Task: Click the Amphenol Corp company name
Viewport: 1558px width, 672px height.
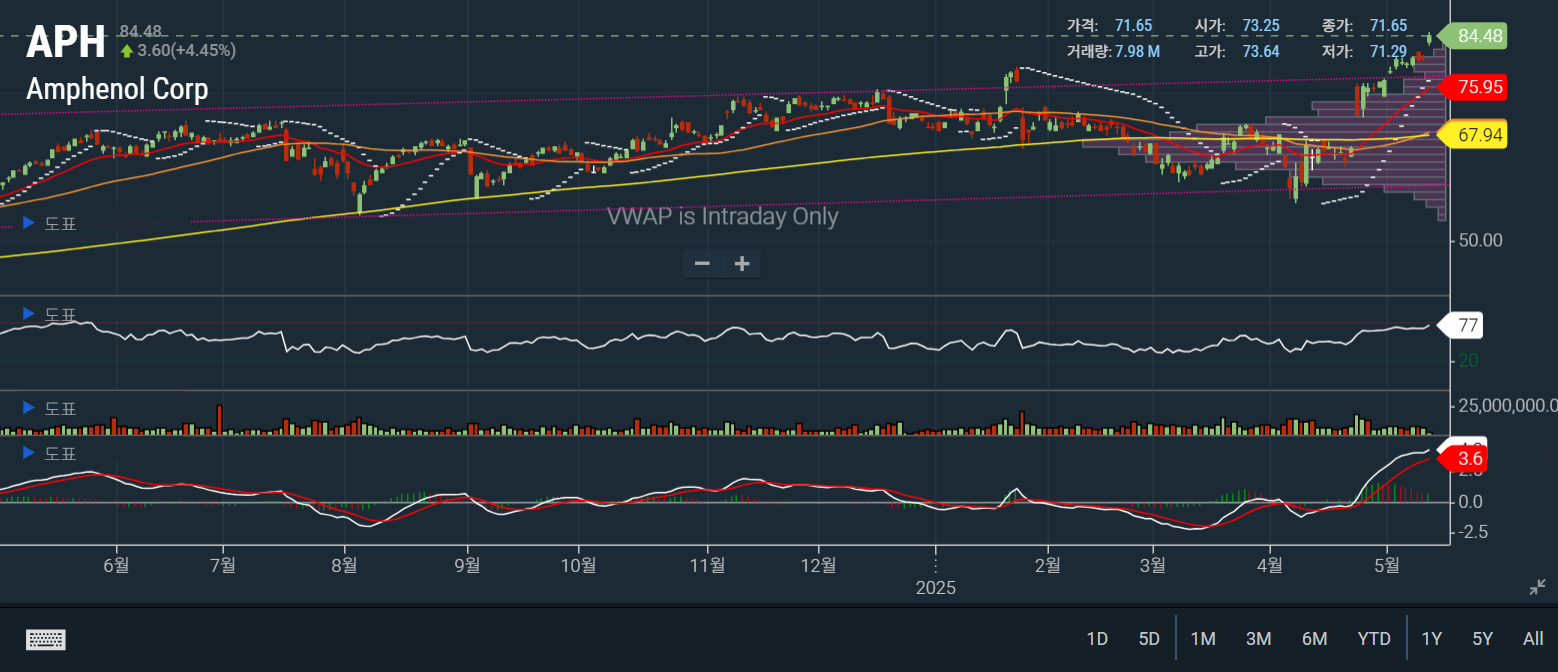Action: pyautogui.click(x=117, y=89)
